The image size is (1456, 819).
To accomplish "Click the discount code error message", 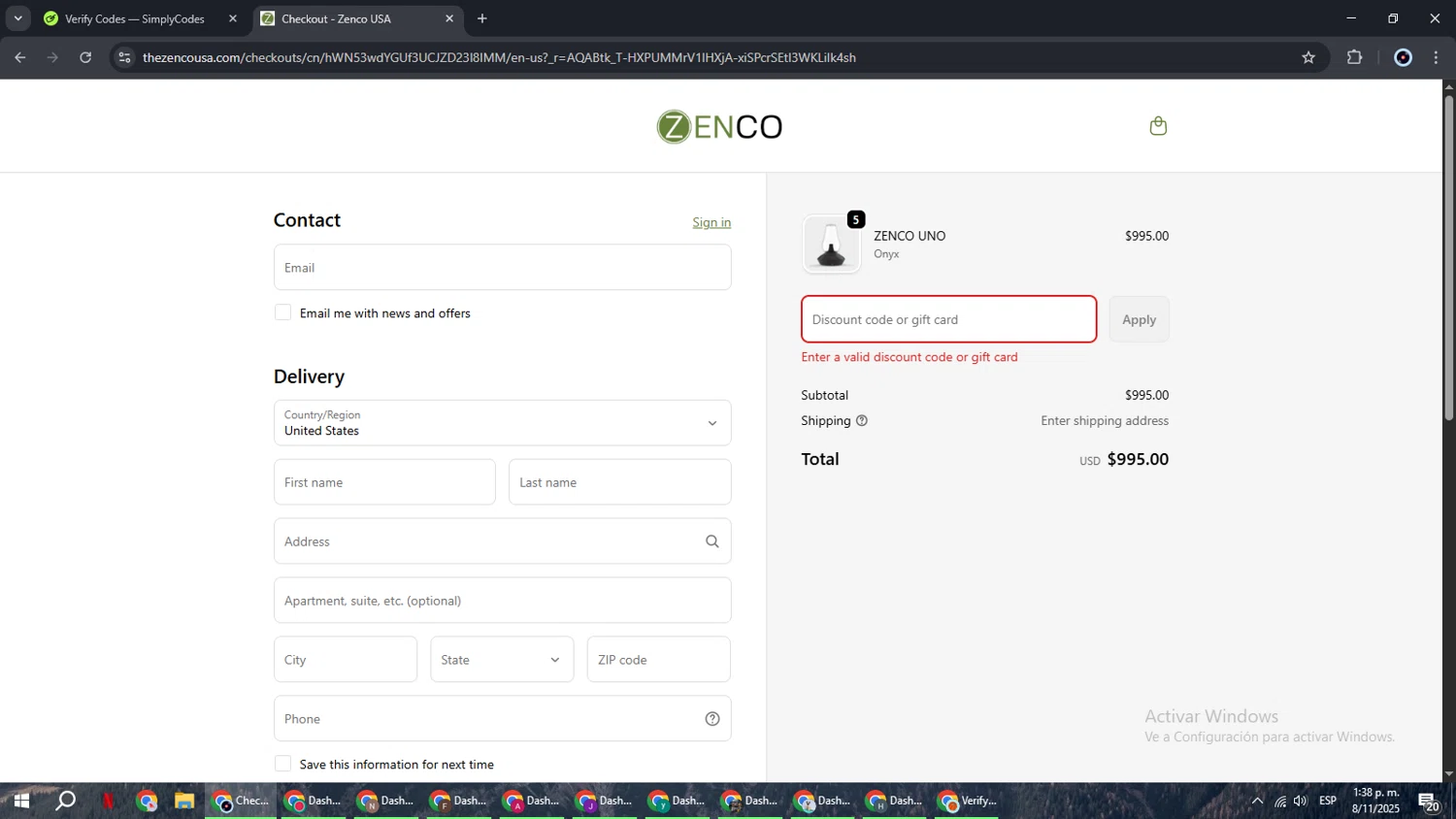I will coord(910,357).
